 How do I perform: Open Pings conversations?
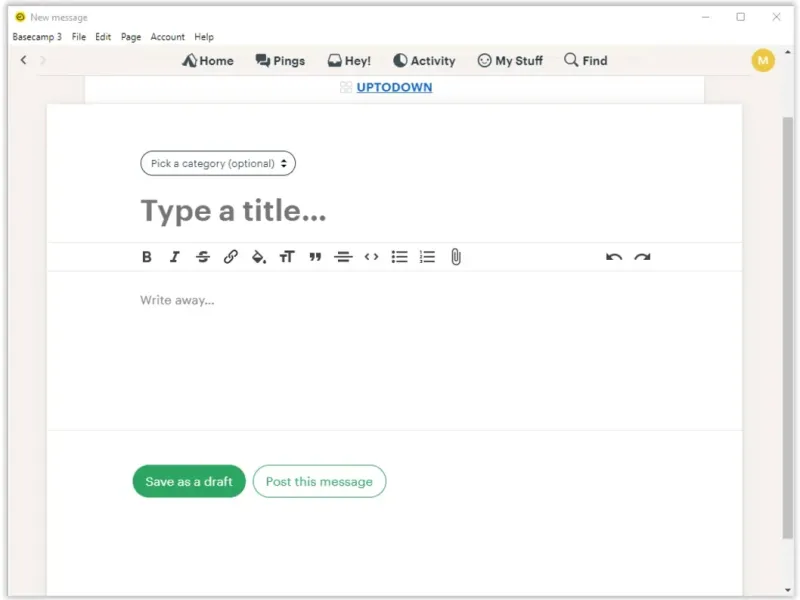280,61
